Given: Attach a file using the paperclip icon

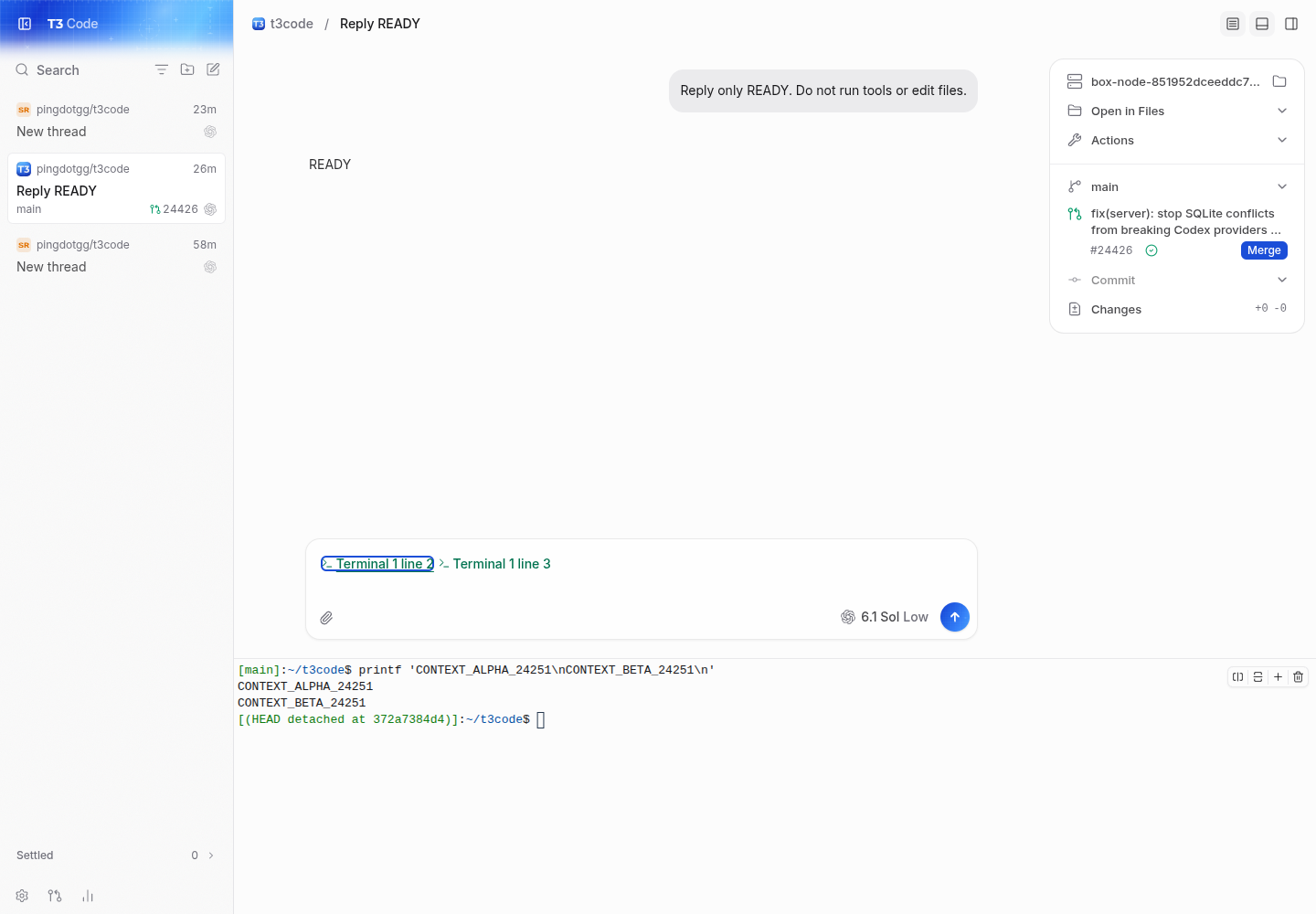Looking at the screenshot, I should click(x=326, y=618).
